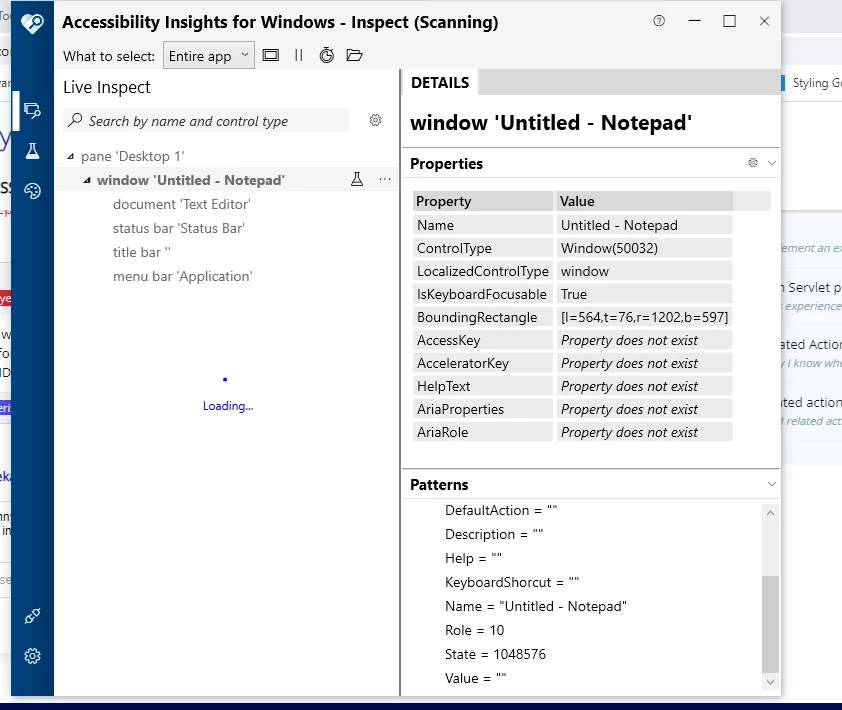Select the 'Window(50032)' ControlType value

(x=644, y=248)
